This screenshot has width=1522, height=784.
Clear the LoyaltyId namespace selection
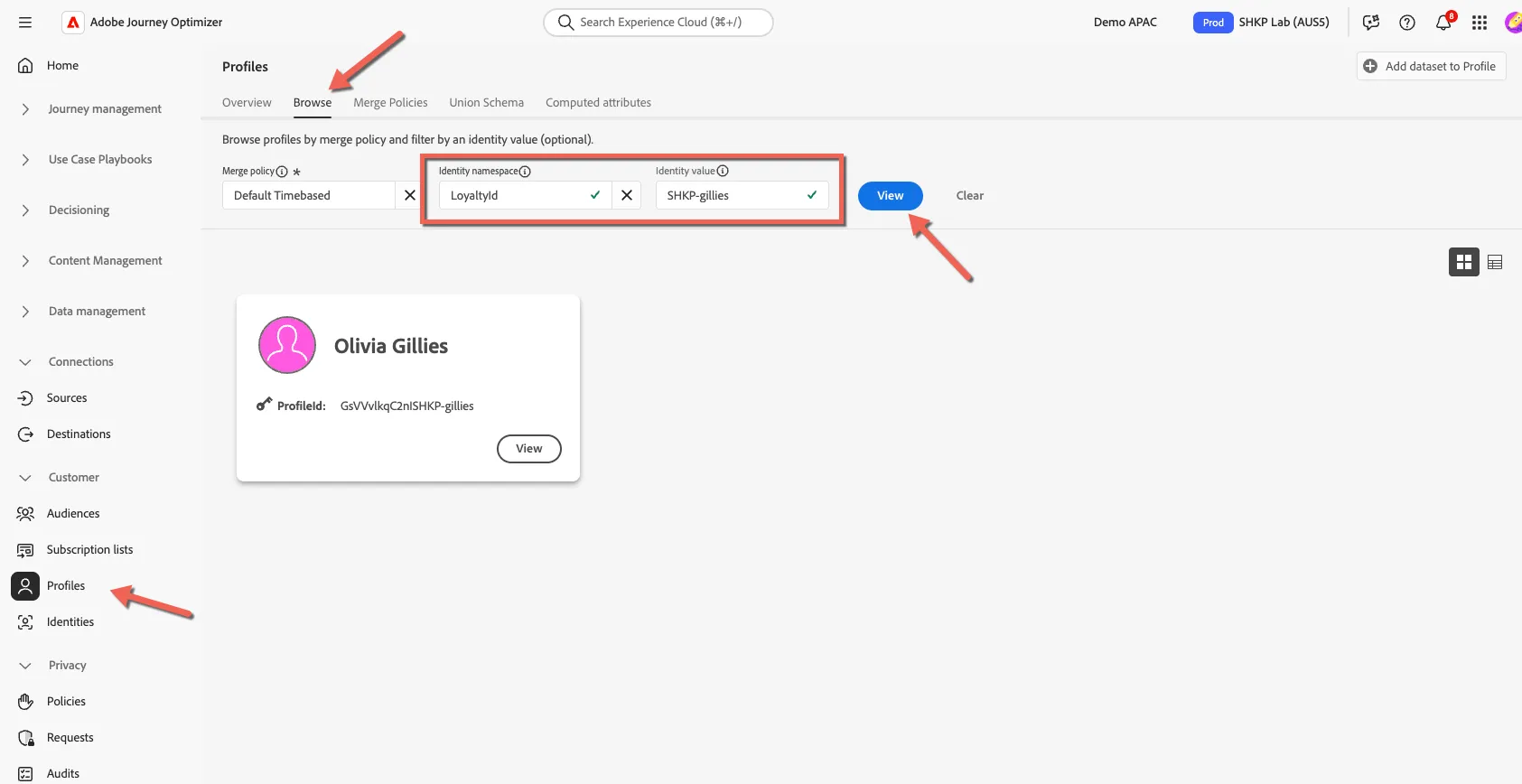point(627,195)
